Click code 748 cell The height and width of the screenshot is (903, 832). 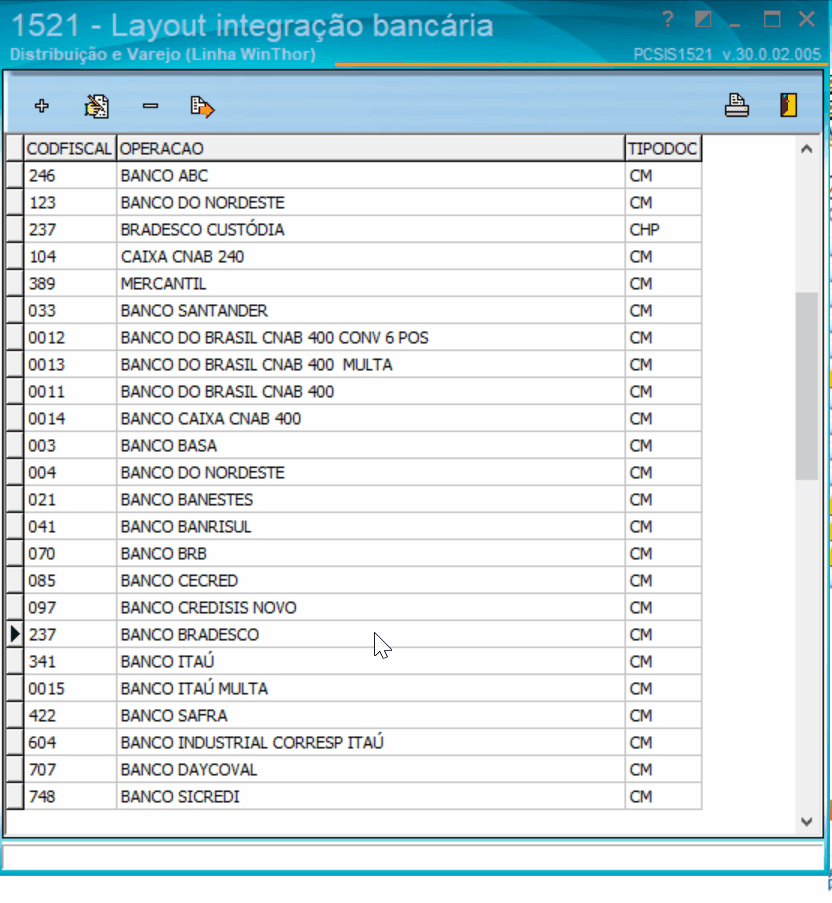70,797
